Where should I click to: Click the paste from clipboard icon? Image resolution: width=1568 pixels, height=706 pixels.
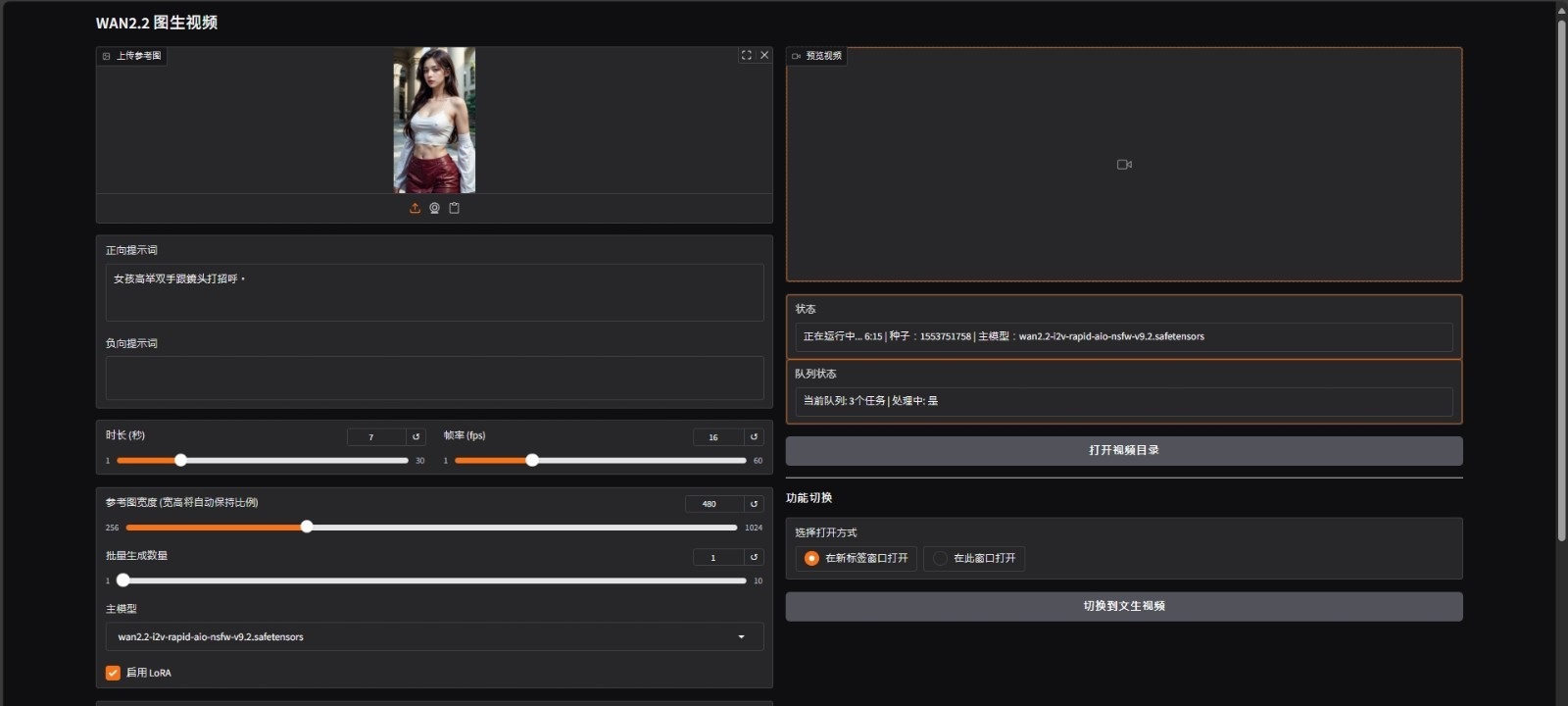[x=454, y=208]
